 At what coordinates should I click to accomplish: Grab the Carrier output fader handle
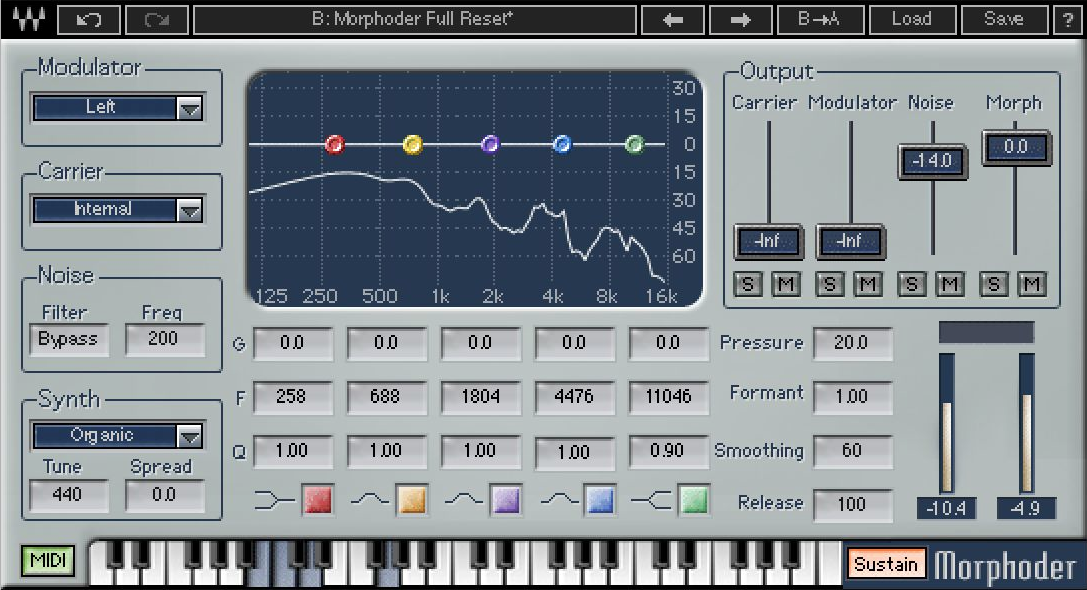tap(767, 241)
